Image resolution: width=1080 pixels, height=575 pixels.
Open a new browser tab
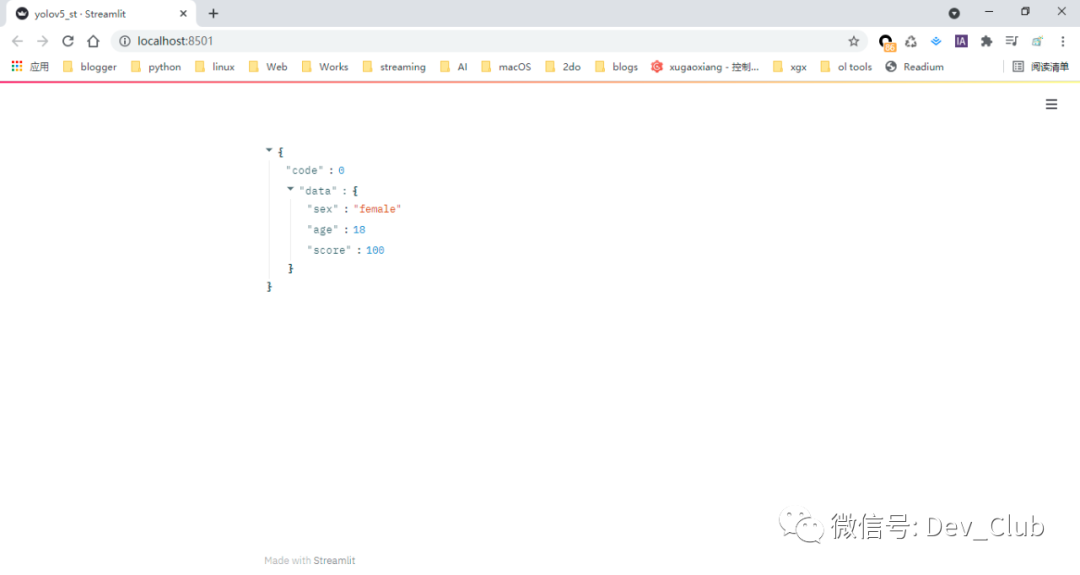(214, 14)
